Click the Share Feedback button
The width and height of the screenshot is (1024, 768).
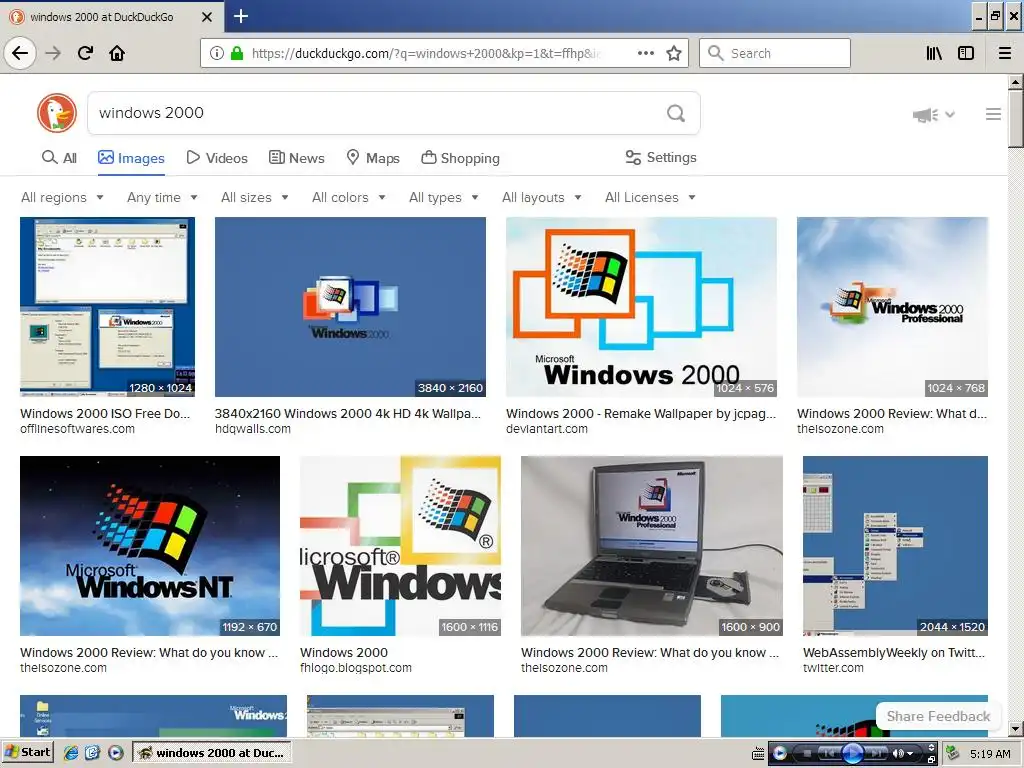[x=938, y=716]
